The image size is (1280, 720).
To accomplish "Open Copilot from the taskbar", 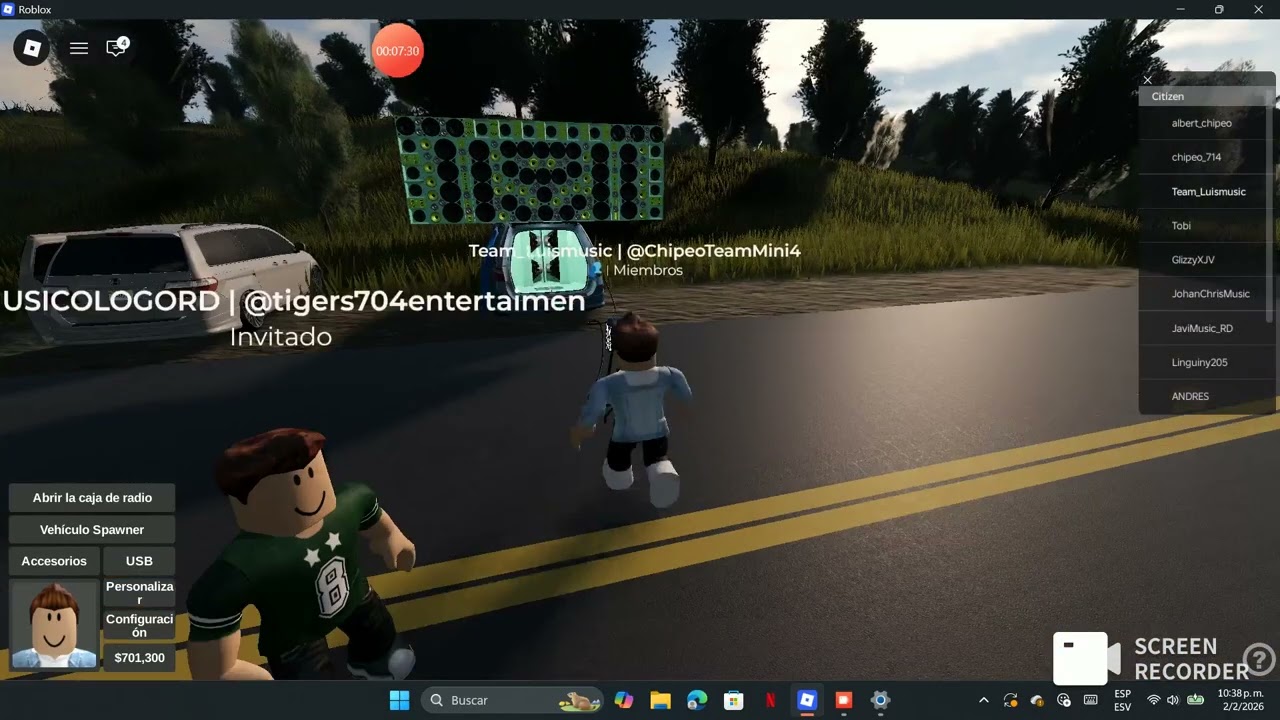I will (624, 700).
